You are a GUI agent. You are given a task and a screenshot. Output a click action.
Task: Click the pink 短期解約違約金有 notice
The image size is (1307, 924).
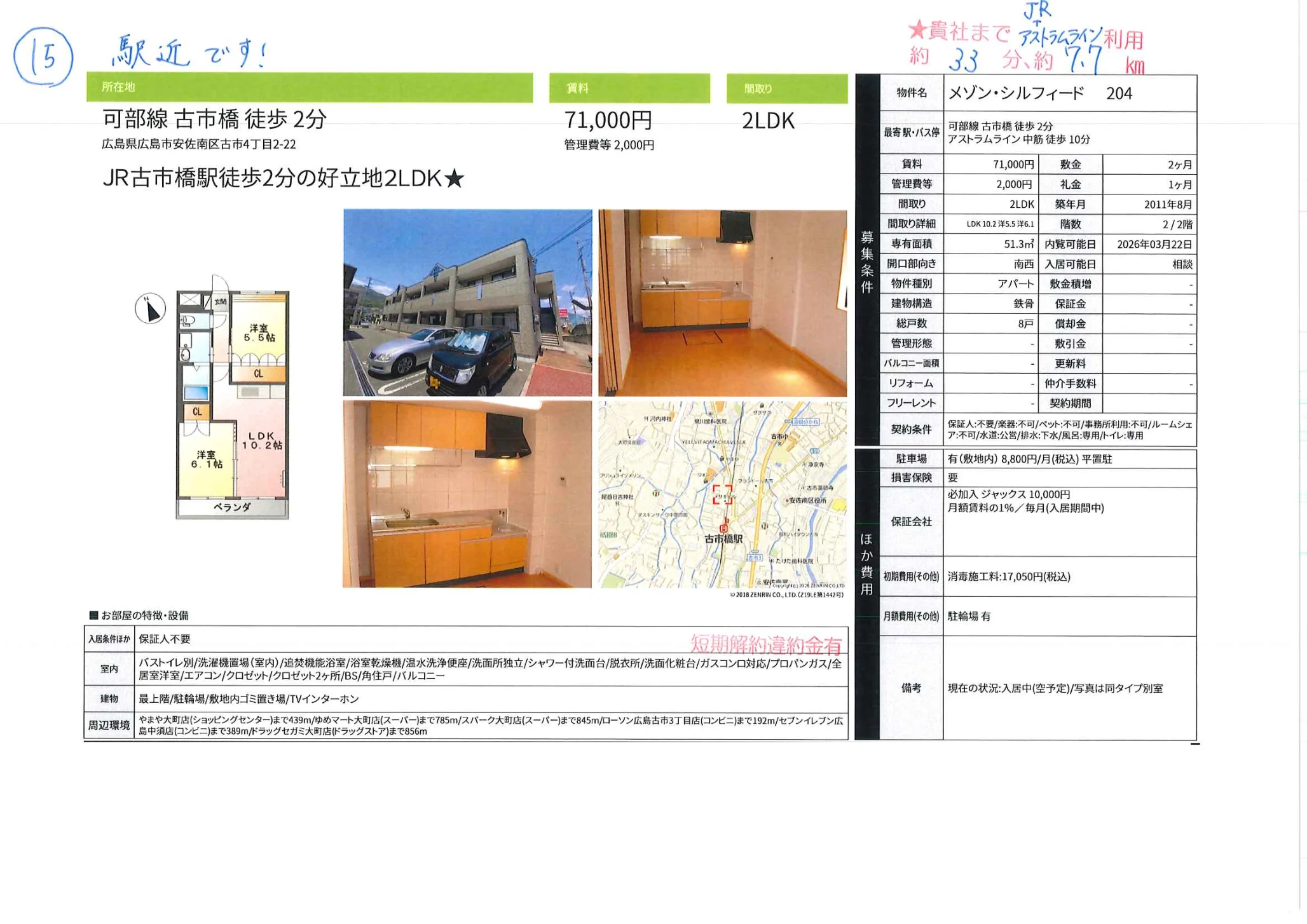[x=765, y=644]
